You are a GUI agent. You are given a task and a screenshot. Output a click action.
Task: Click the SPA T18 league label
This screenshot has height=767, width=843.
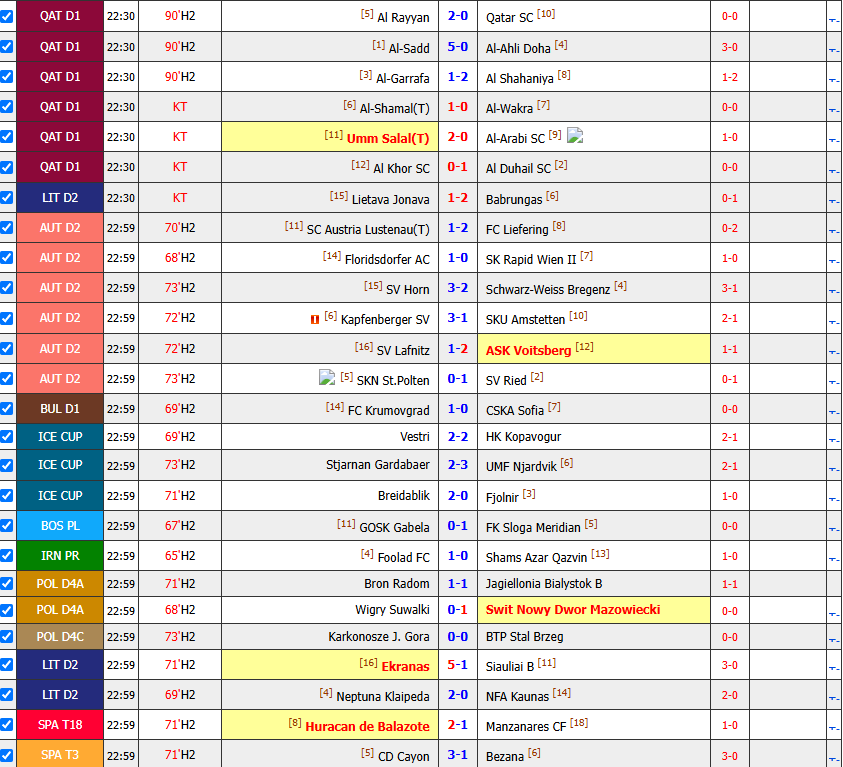(60, 725)
